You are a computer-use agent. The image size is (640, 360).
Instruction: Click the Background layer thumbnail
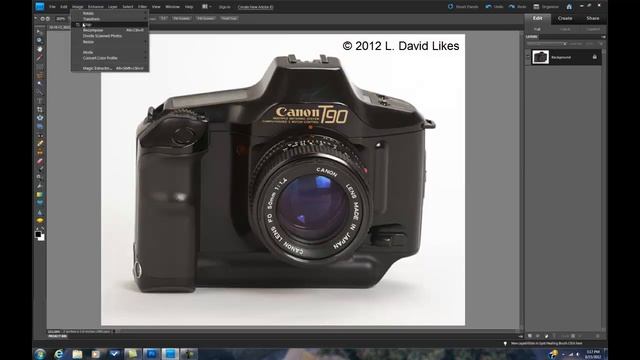click(540, 57)
